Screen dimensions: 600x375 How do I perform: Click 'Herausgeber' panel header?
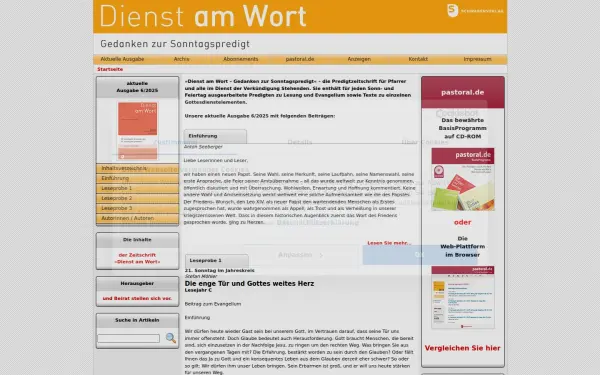(x=137, y=284)
